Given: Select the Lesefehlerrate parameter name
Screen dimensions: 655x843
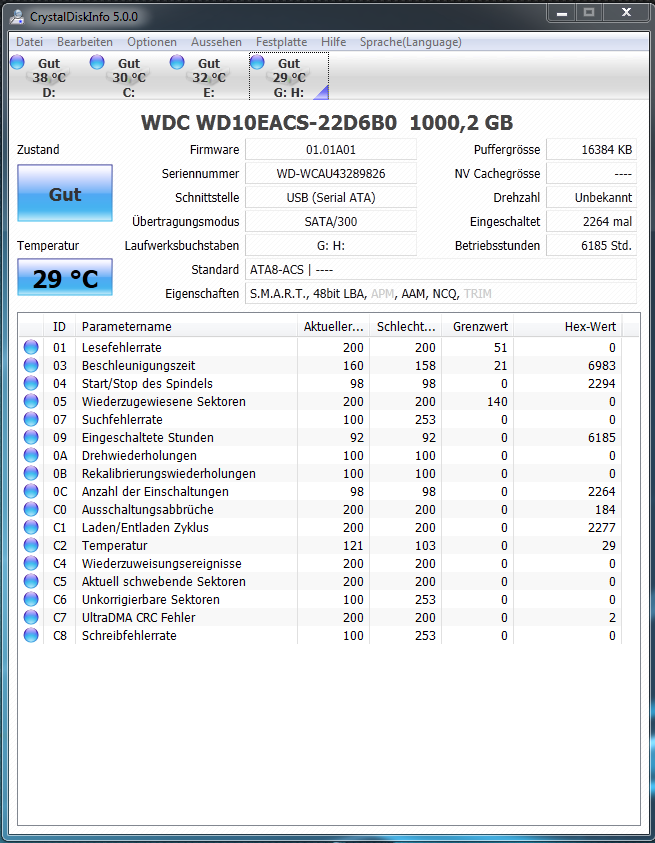Looking at the screenshot, I should click(122, 347).
